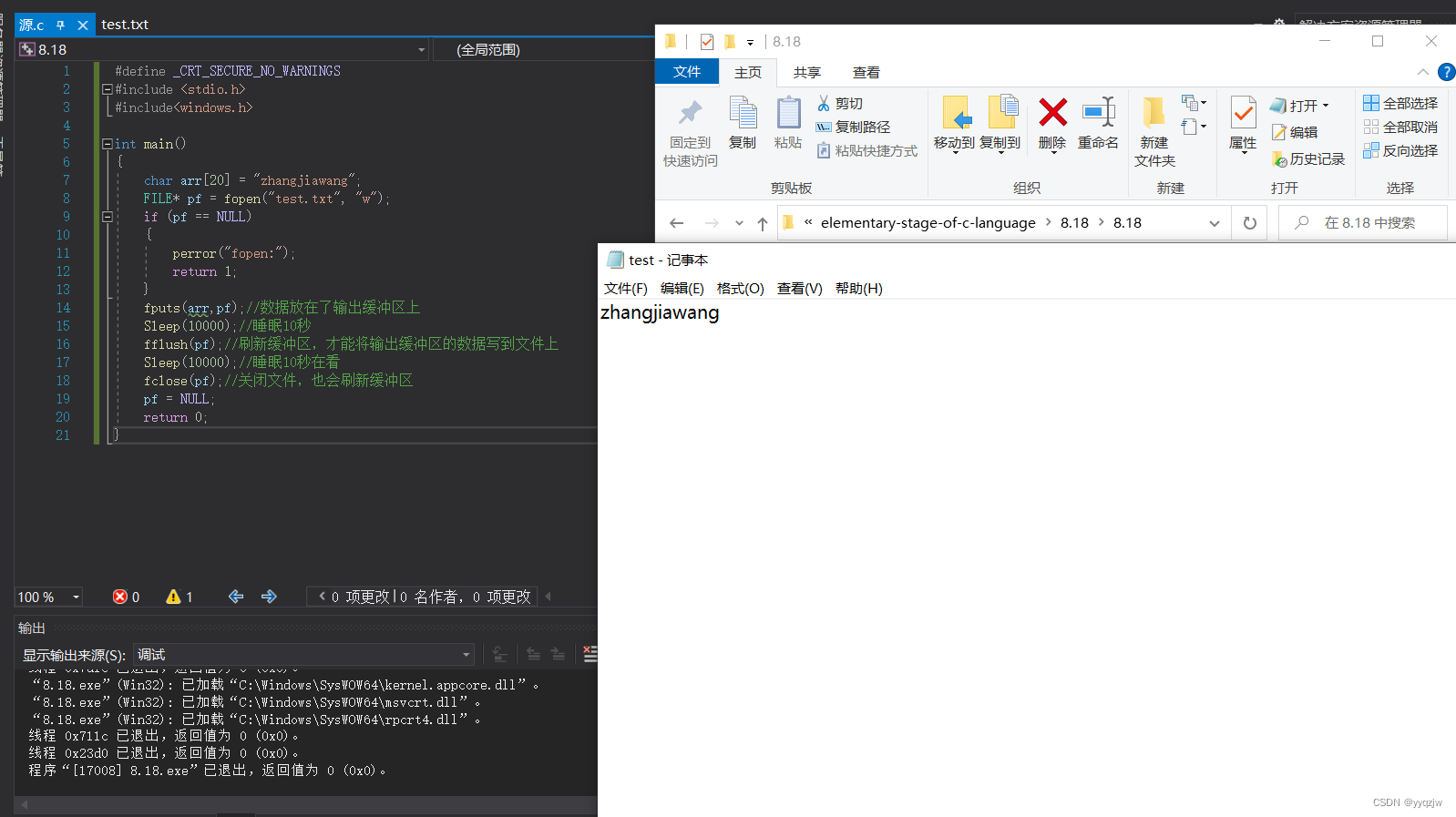Click clear all output icon in Output panel
This screenshot has width=1456, height=817.
coord(590,654)
